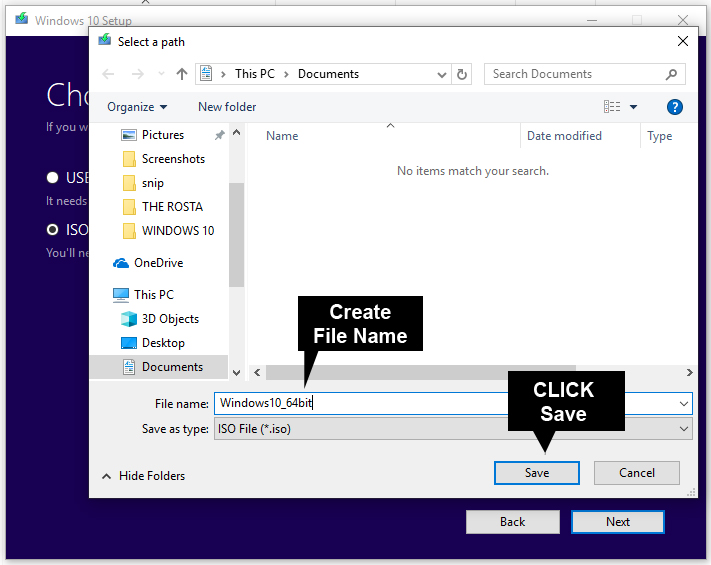This screenshot has height=565, width=711.
Task: Open view options dropdown arrow
Action: coord(633,107)
